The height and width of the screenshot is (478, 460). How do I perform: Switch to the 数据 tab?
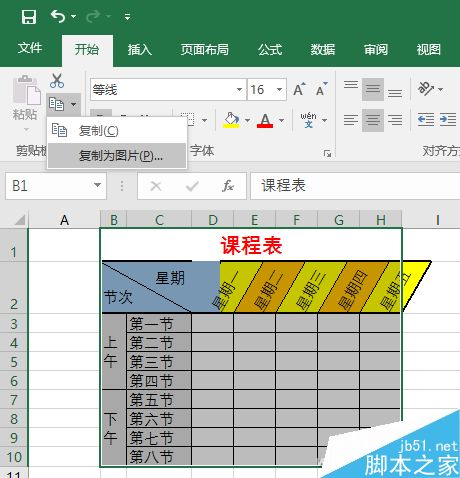pos(323,50)
